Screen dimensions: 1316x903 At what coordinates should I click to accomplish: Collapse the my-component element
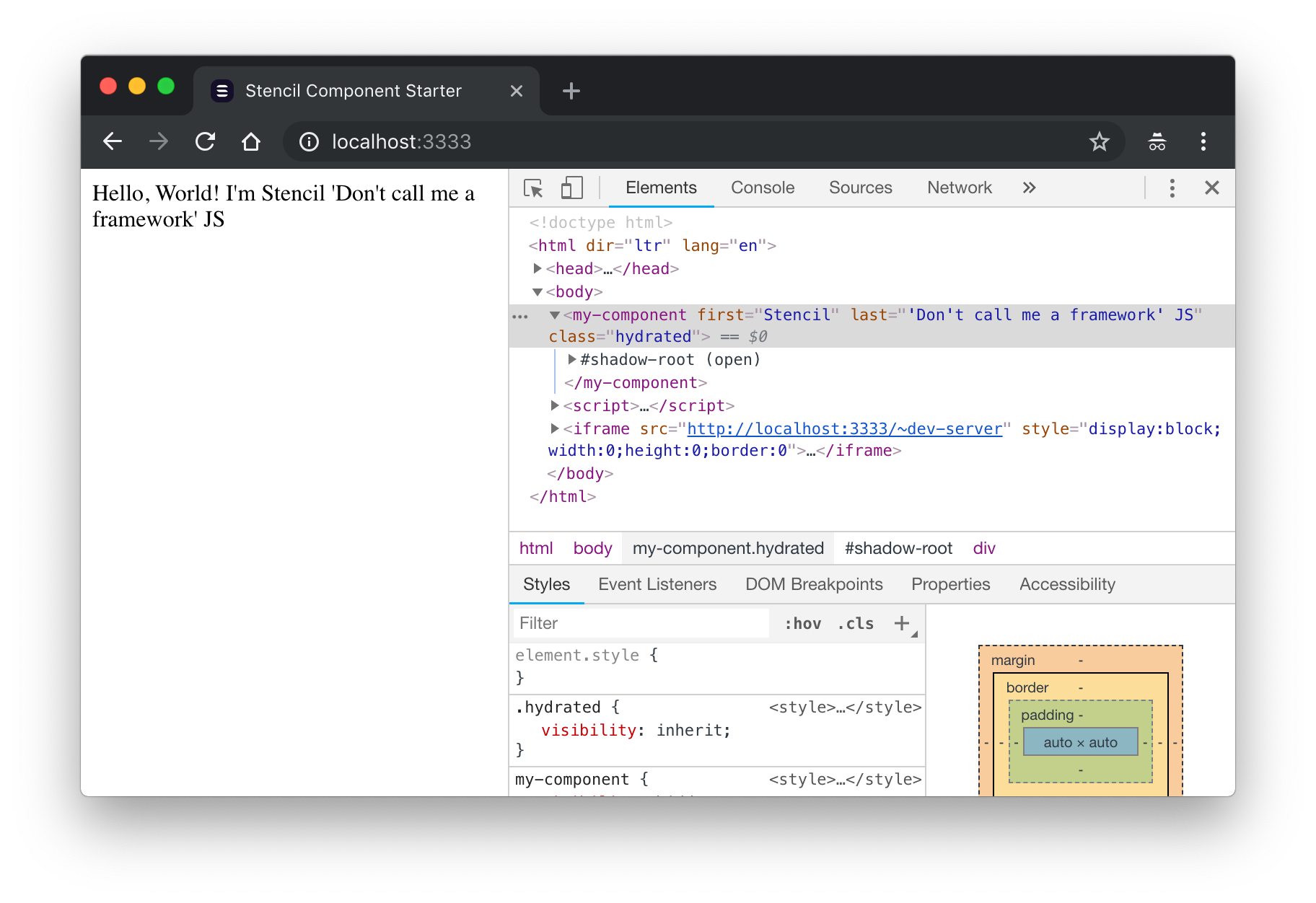[x=555, y=315]
